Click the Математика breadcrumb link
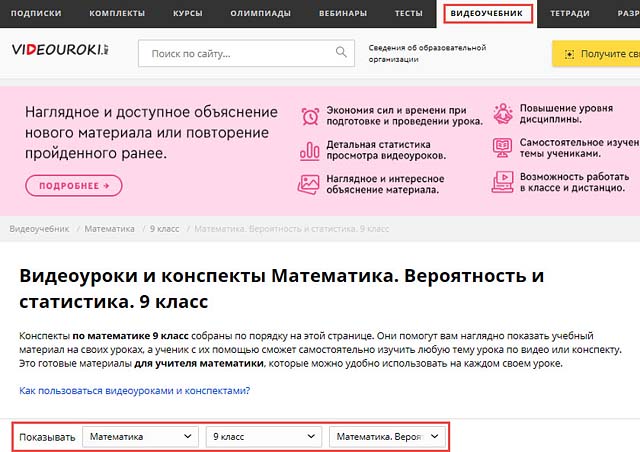640x452 pixels. (x=110, y=229)
